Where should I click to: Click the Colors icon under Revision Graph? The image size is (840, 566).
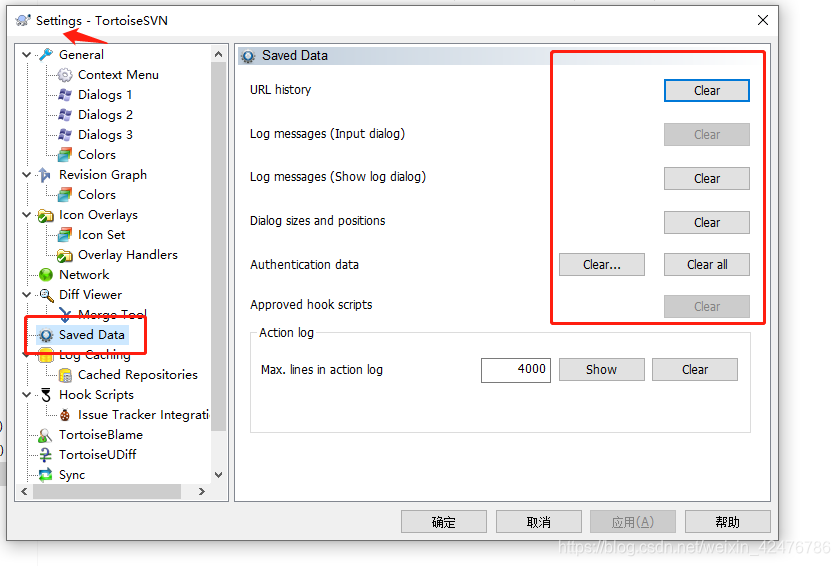tap(65, 194)
